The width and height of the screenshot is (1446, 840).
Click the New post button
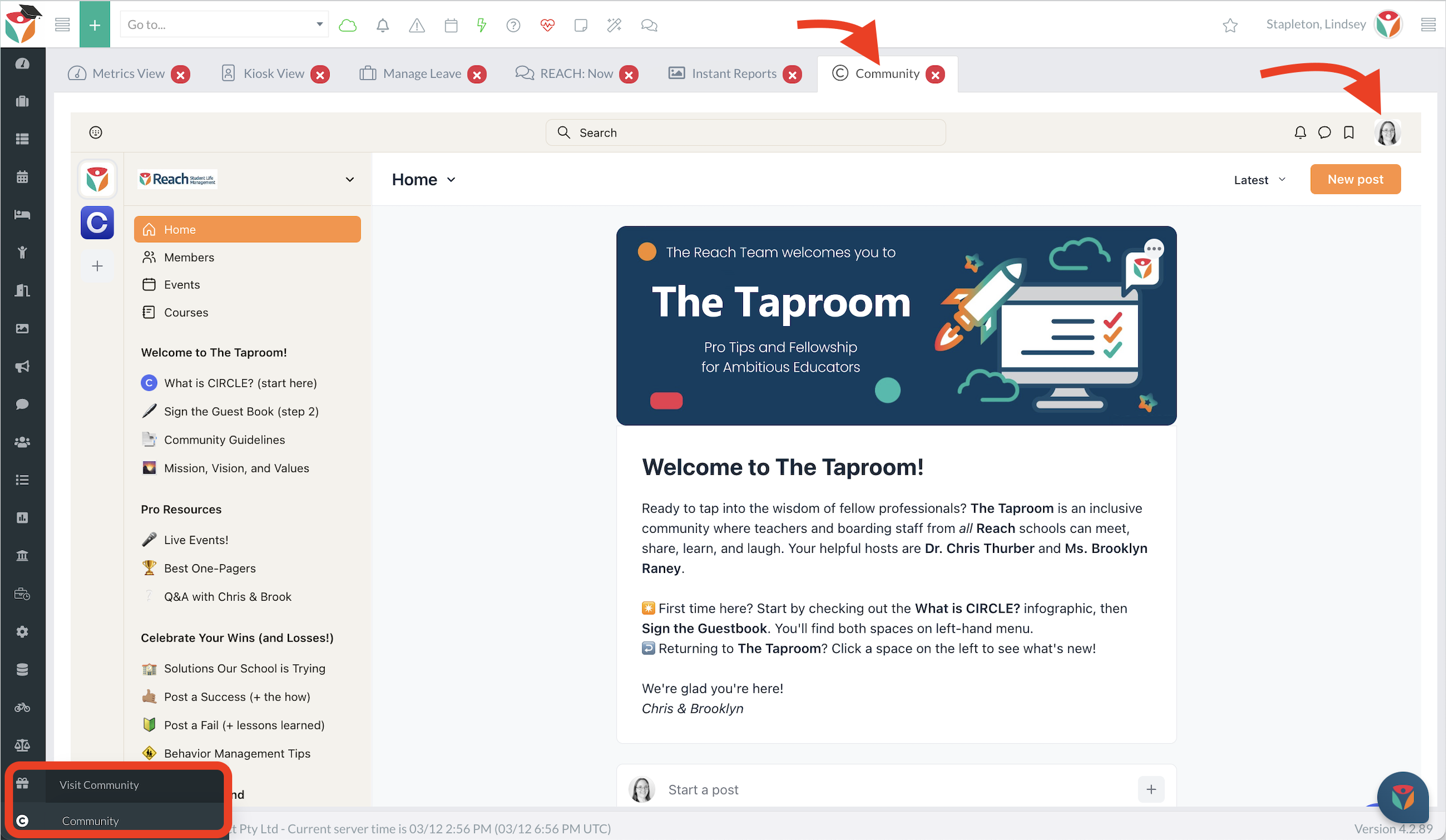[x=1355, y=180]
